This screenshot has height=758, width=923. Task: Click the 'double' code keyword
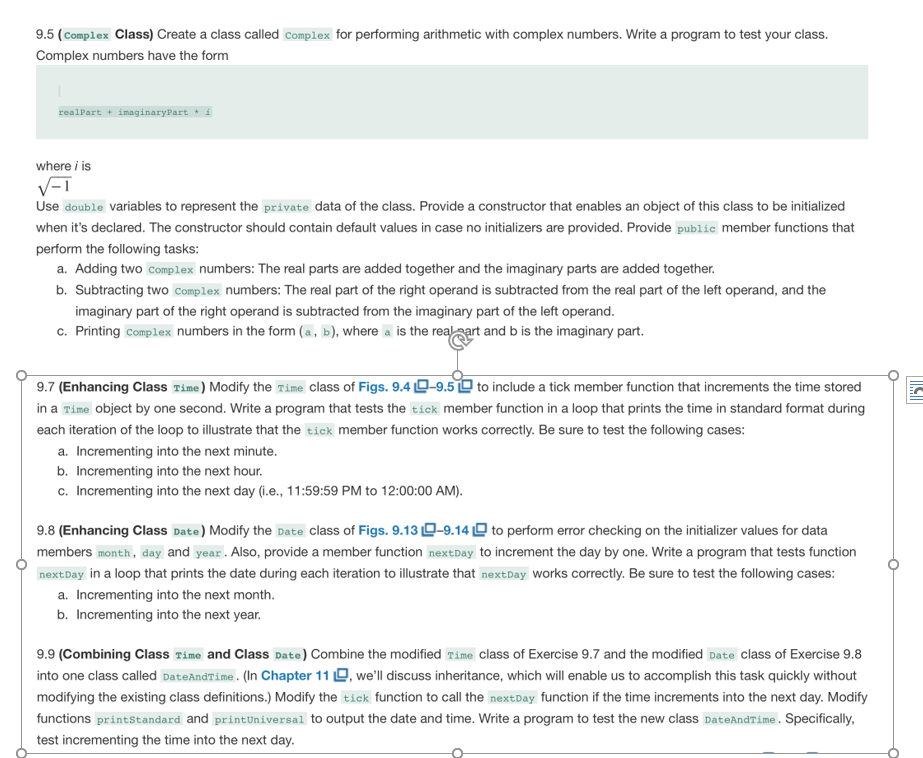84,207
